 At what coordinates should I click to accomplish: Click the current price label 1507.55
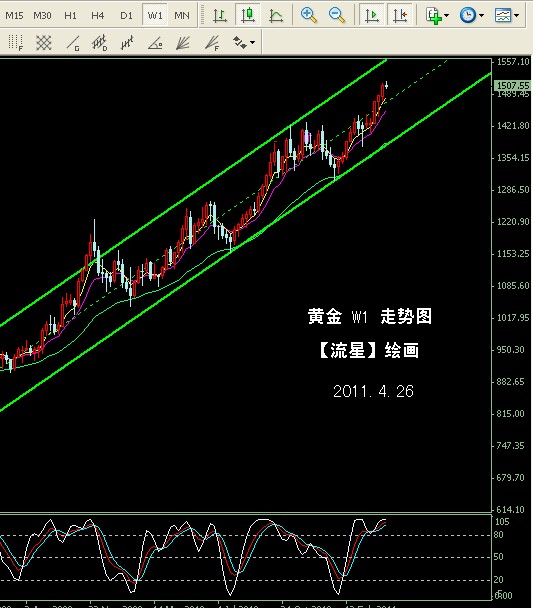point(513,86)
